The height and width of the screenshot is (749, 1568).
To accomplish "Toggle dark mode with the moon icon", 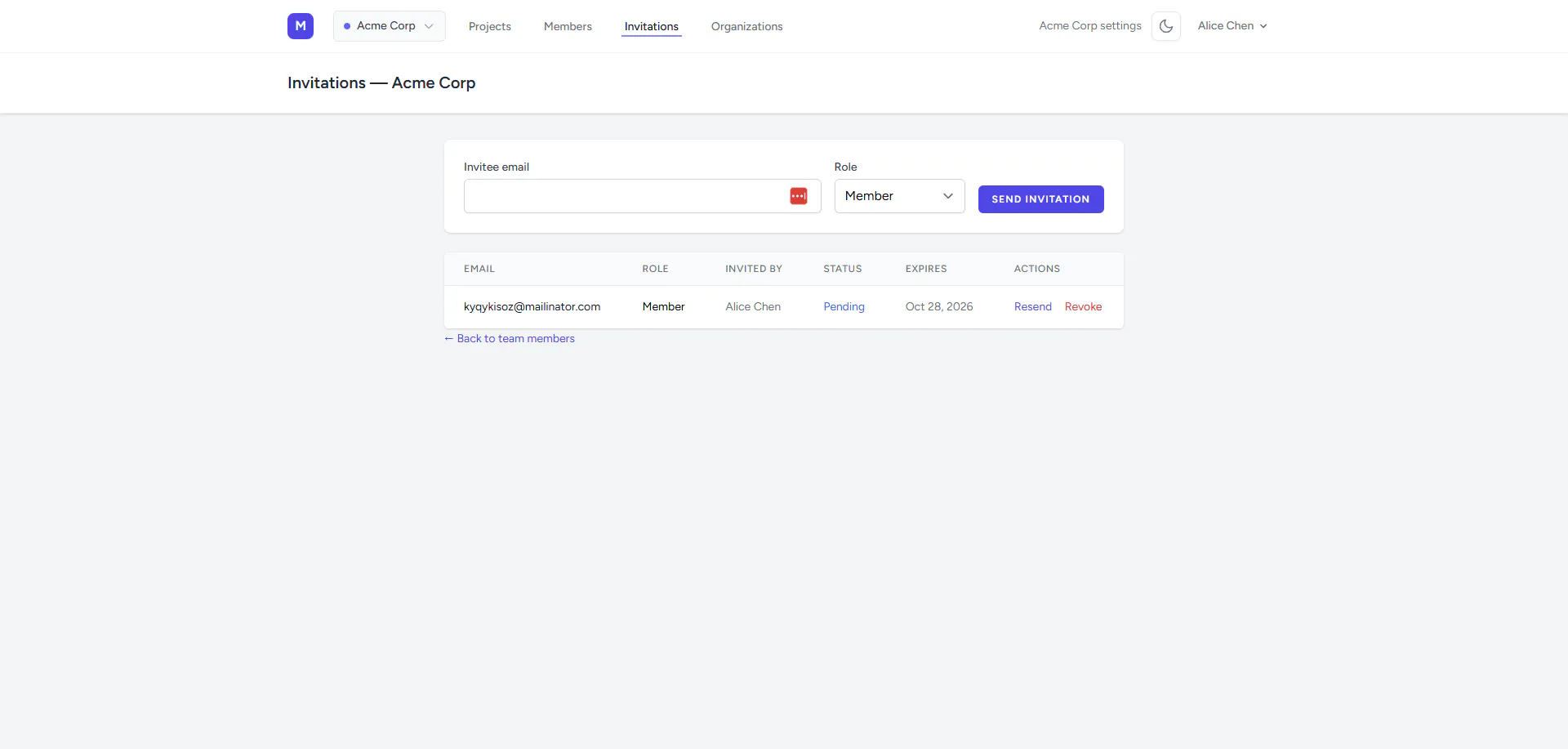I will (x=1166, y=26).
